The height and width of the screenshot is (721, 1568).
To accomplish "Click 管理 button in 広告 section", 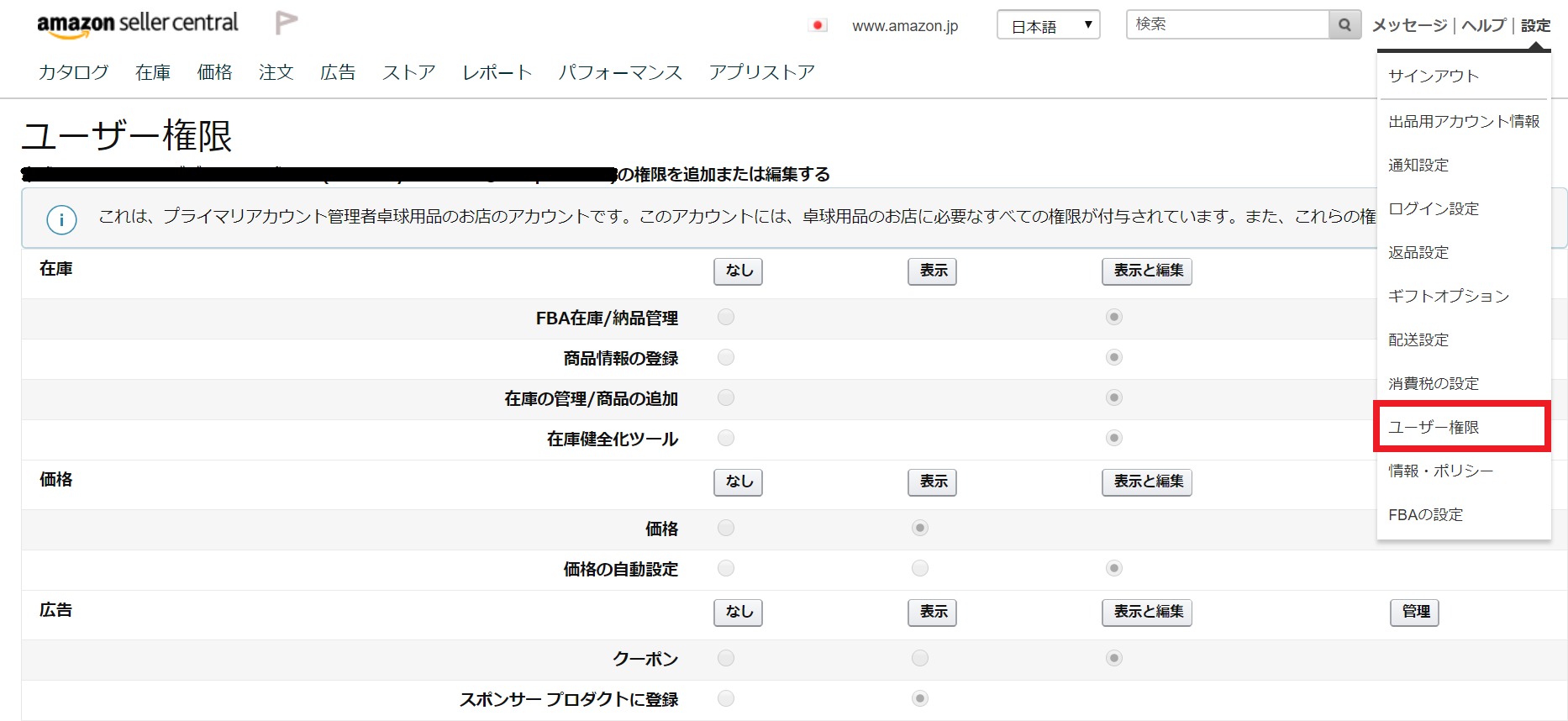I will [1415, 612].
